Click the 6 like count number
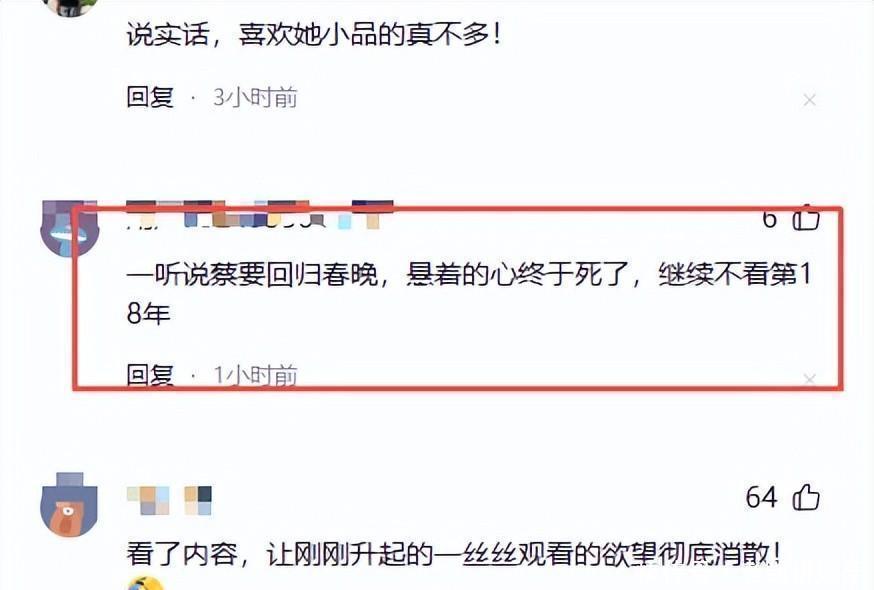Viewport: 874px width, 590px height. click(770, 218)
